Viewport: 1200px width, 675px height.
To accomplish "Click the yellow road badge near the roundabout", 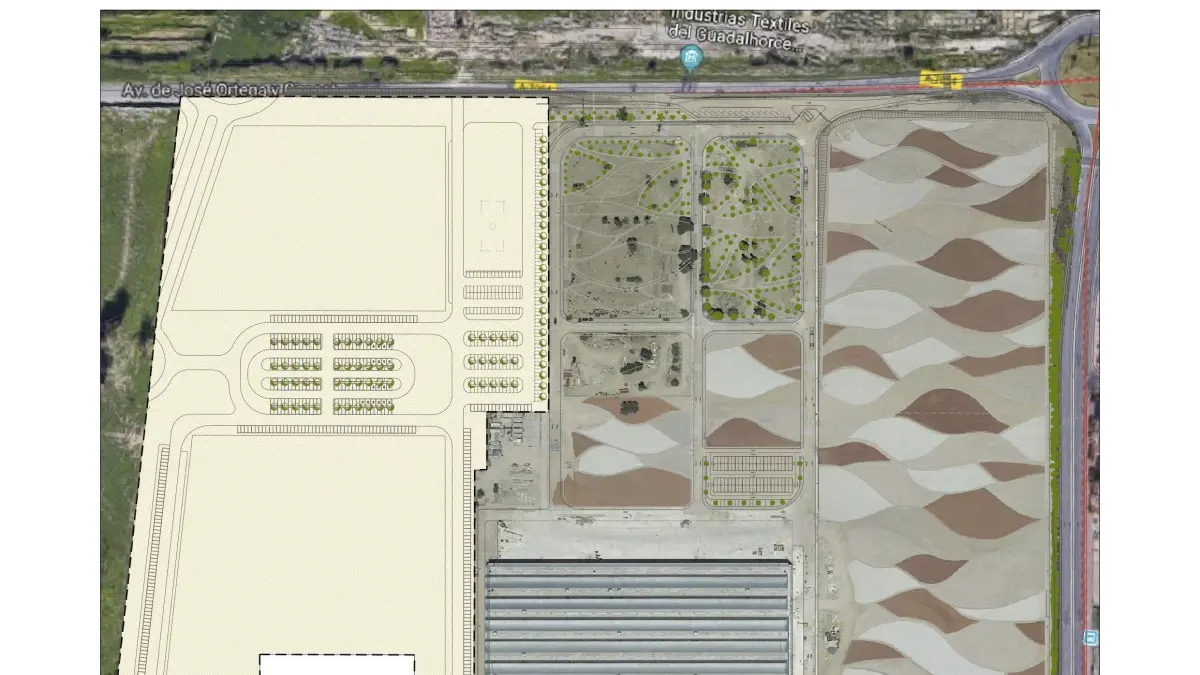I will click(x=941, y=81).
